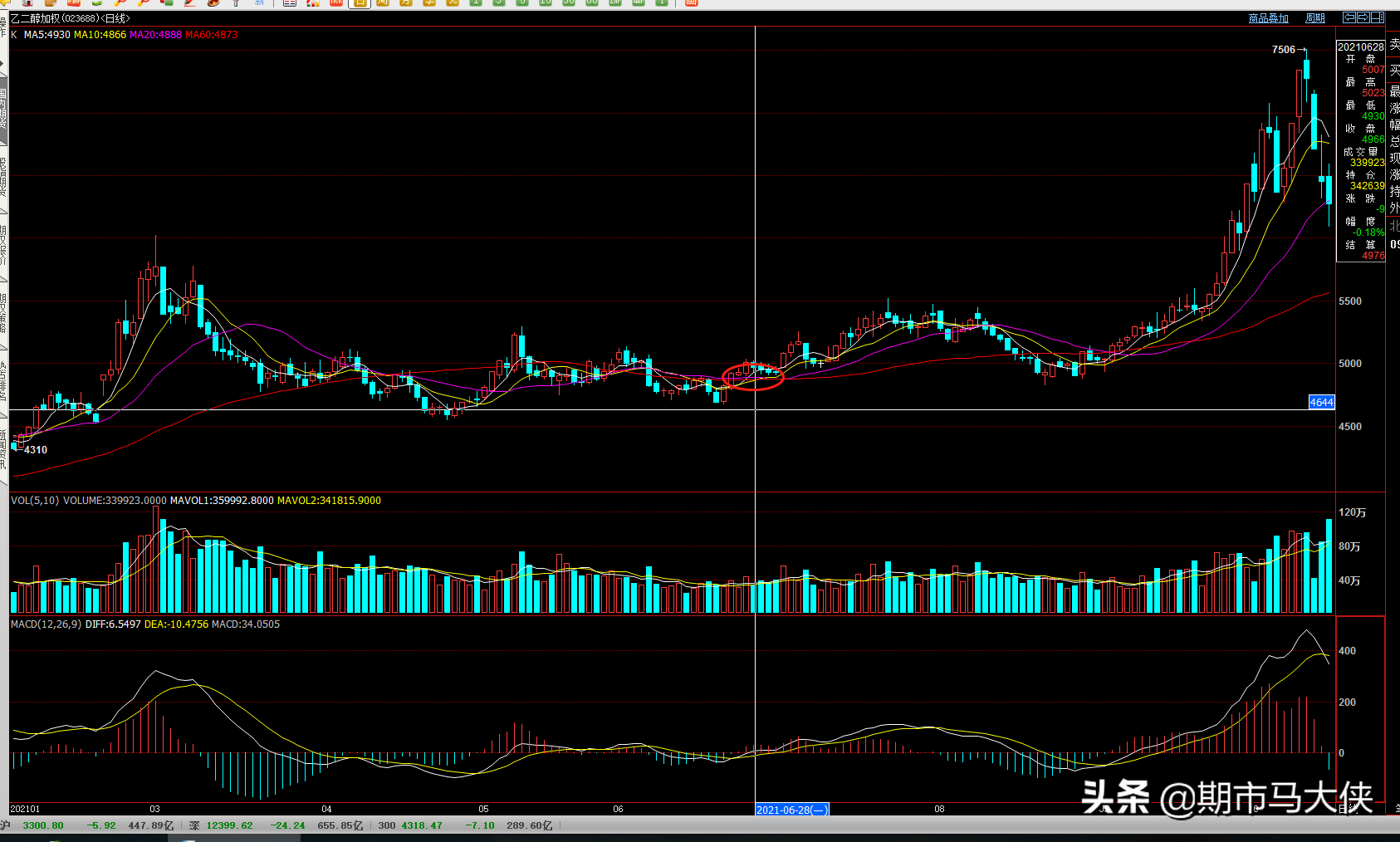Click the 80万 volume axis label
Image resolution: width=1400 pixels, height=842 pixels.
pos(1349,546)
